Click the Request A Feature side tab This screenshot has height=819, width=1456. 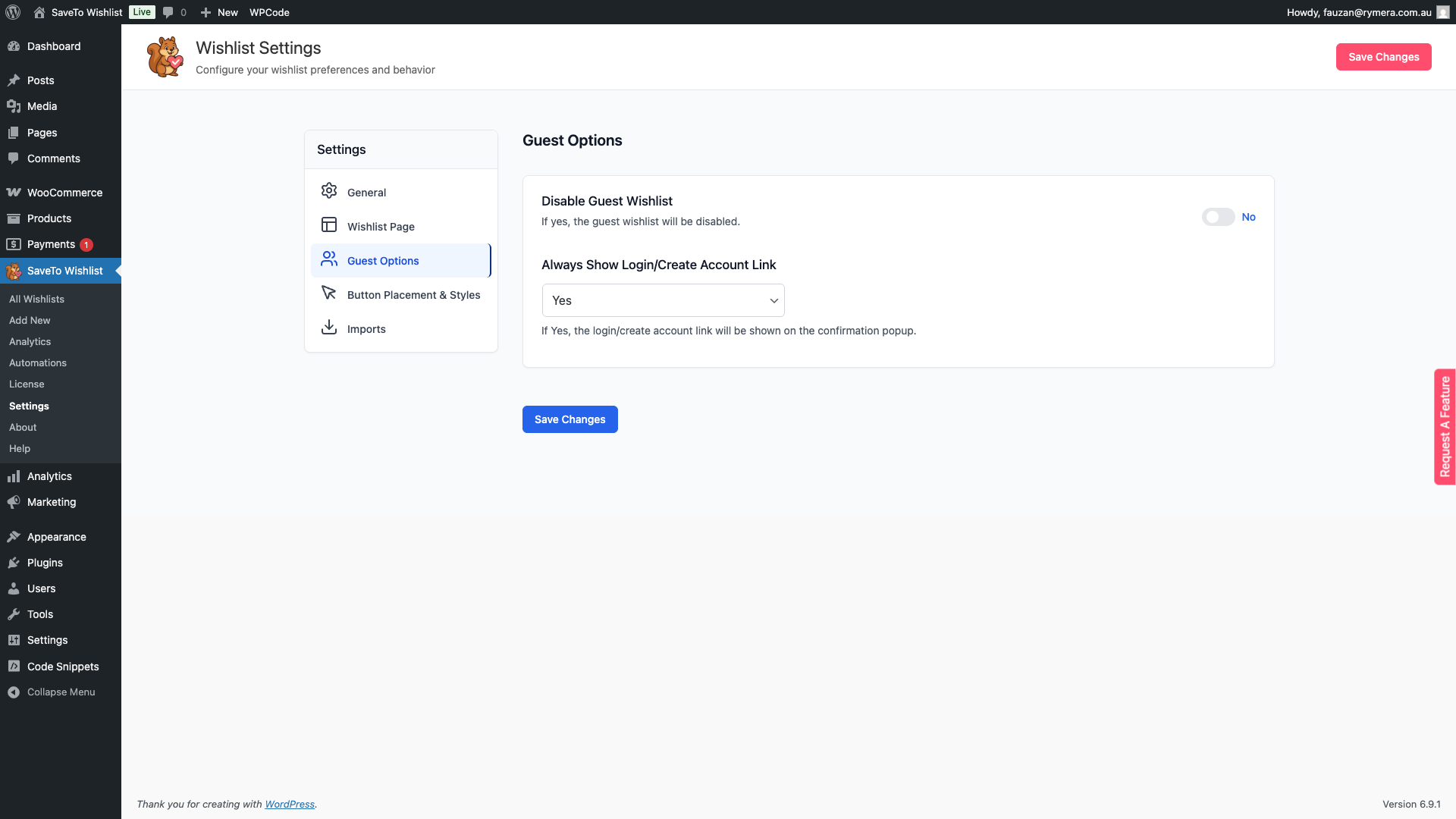(1445, 427)
